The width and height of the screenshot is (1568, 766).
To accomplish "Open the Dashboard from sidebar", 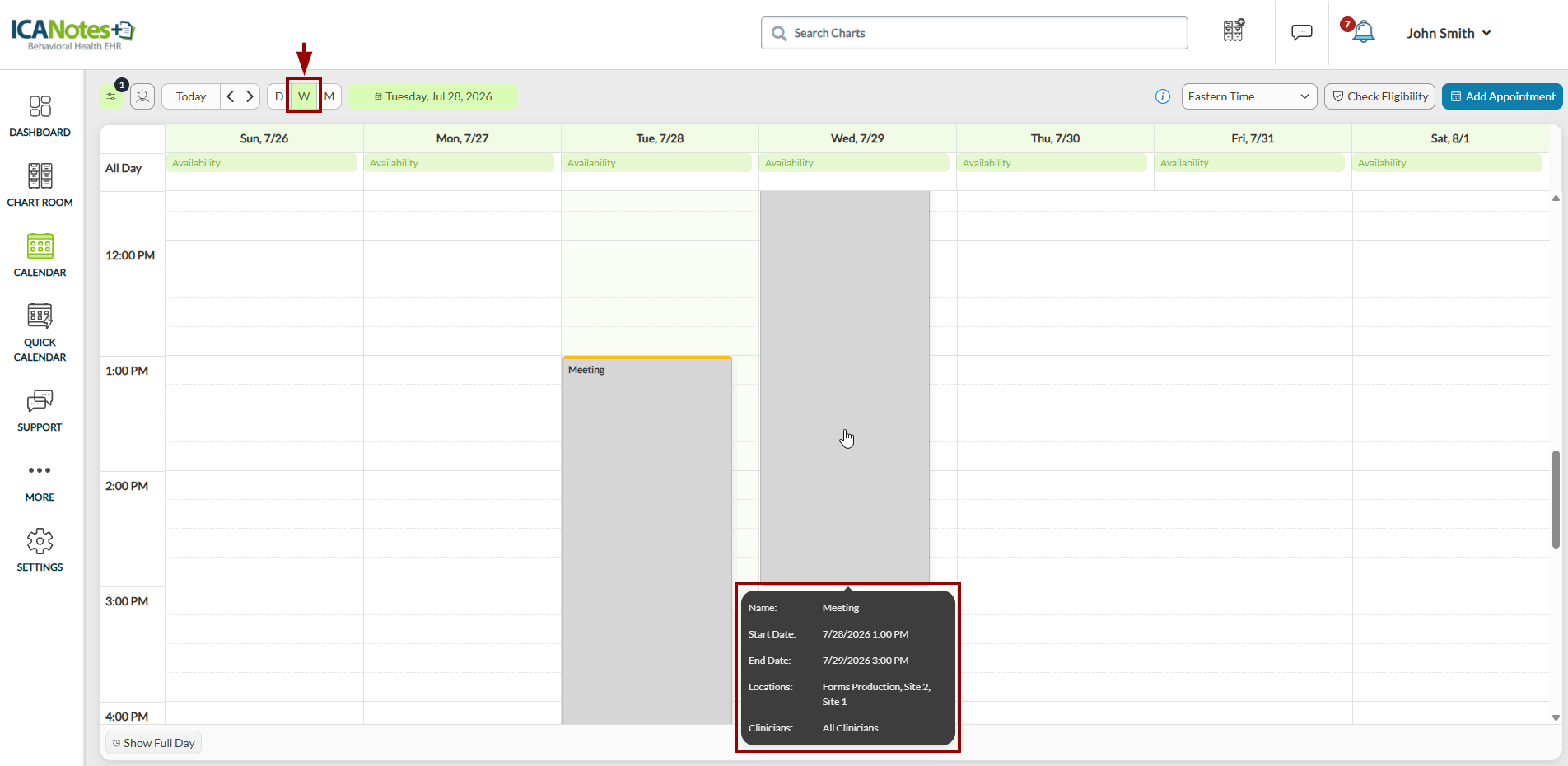I will pyautogui.click(x=40, y=116).
